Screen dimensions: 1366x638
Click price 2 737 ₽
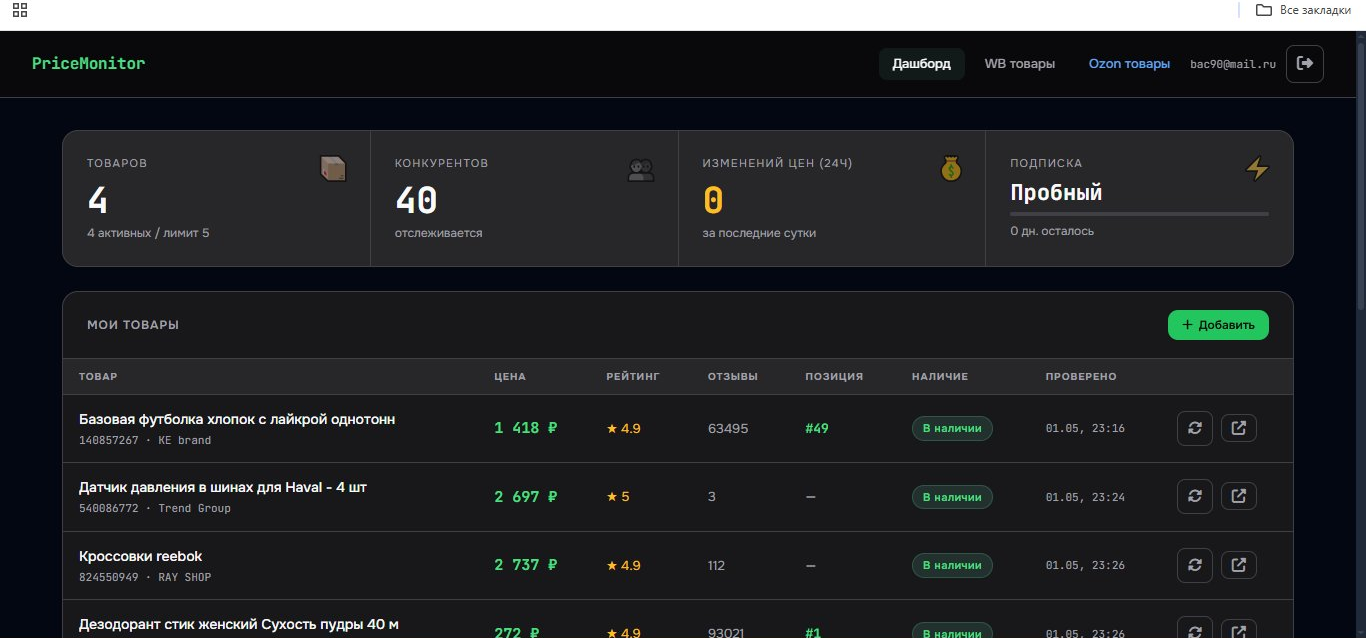point(526,565)
